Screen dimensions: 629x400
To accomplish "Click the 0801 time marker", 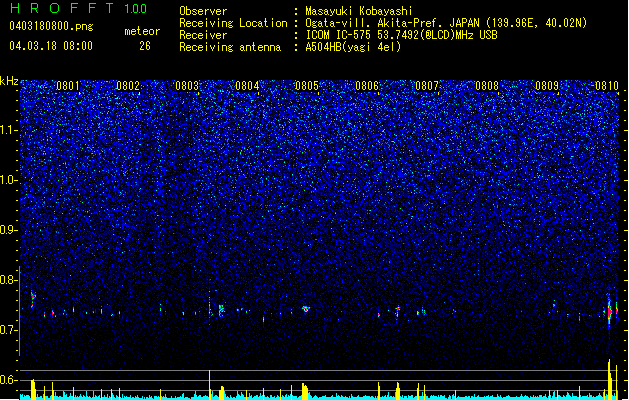I will point(68,86).
